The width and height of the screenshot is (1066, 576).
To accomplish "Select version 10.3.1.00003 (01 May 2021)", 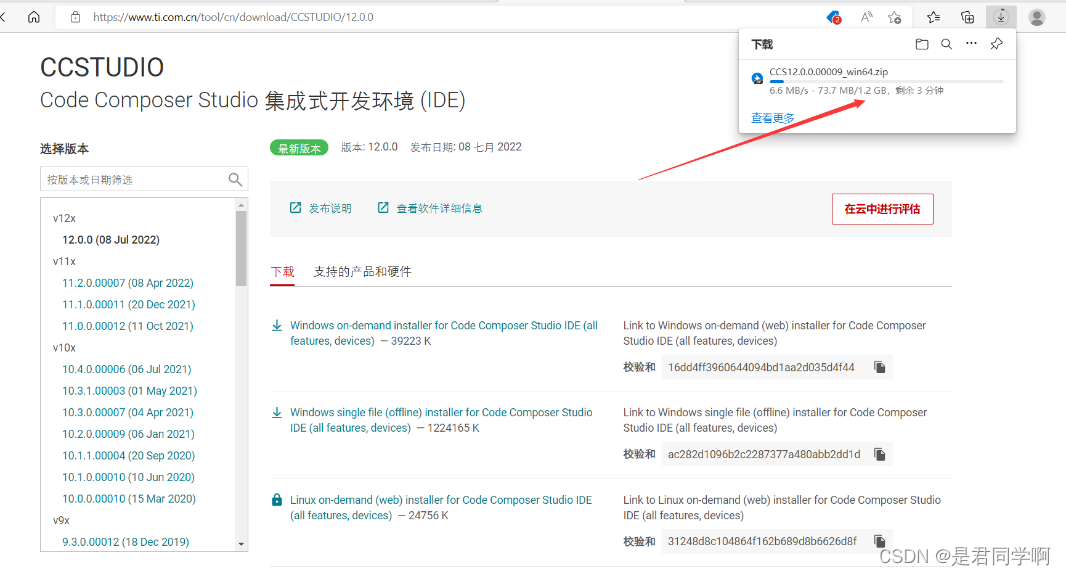I will tap(130, 391).
